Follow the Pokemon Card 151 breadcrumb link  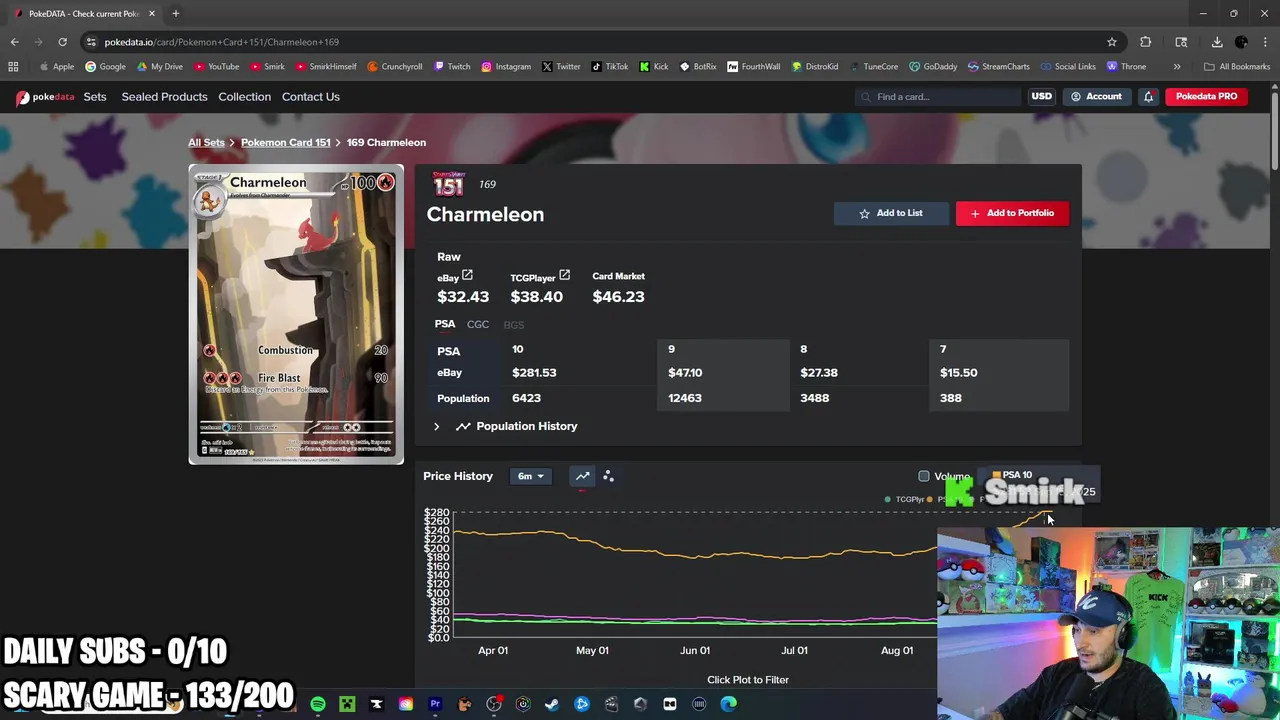click(285, 142)
